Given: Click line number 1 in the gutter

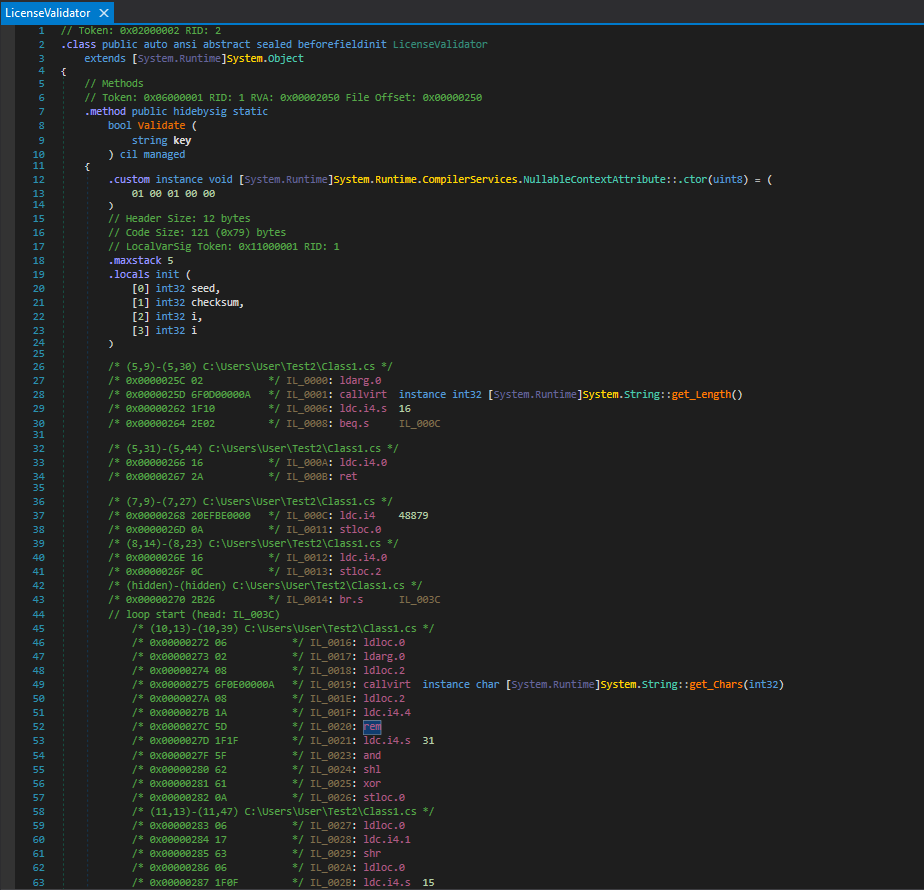Looking at the screenshot, I should pos(41,30).
